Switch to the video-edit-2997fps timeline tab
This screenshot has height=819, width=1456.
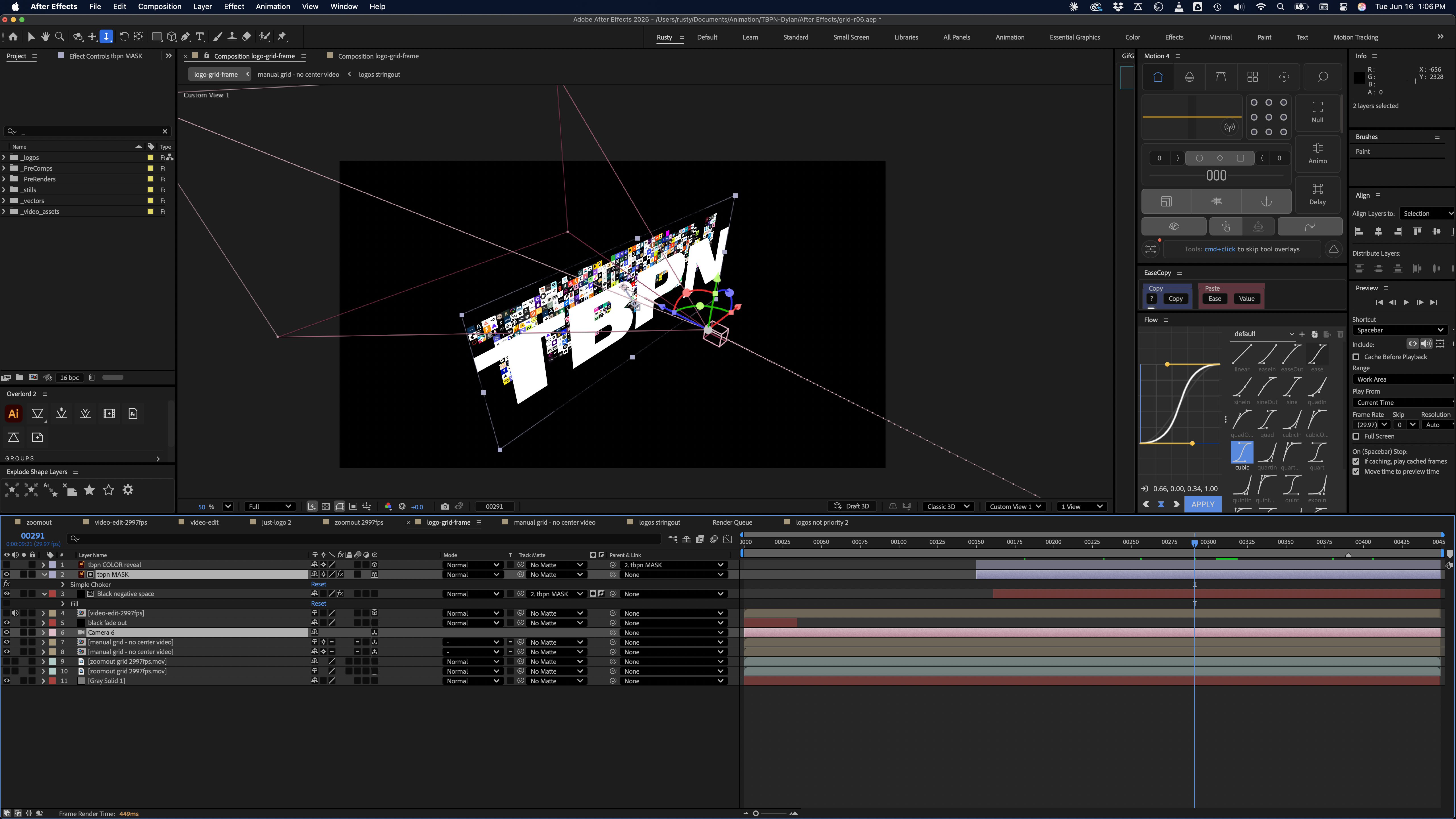[x=120, y=522]
